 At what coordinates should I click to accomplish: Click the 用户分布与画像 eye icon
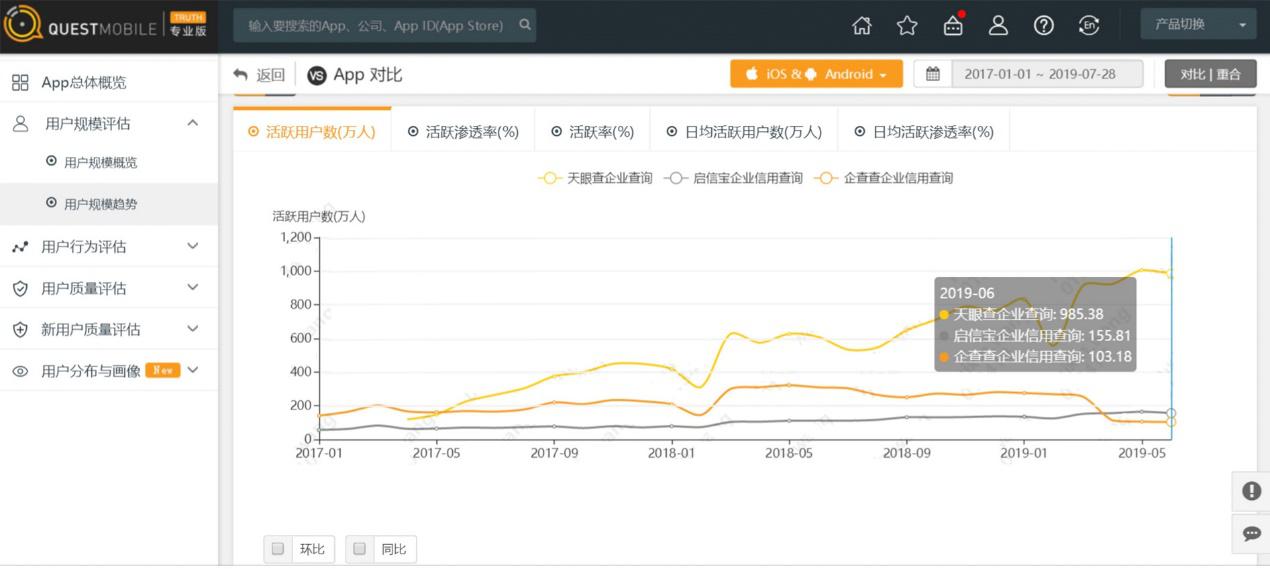tap(20, 371)
